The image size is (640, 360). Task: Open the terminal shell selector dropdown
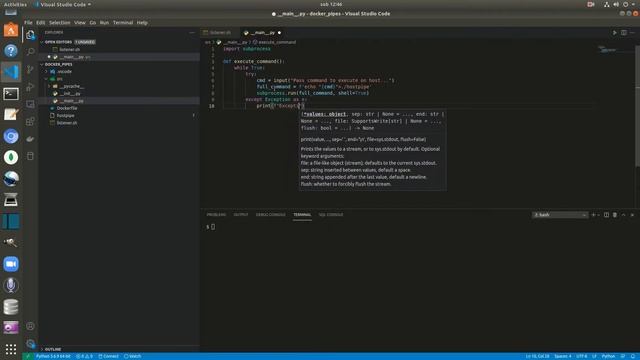click(x=560, y=215)
